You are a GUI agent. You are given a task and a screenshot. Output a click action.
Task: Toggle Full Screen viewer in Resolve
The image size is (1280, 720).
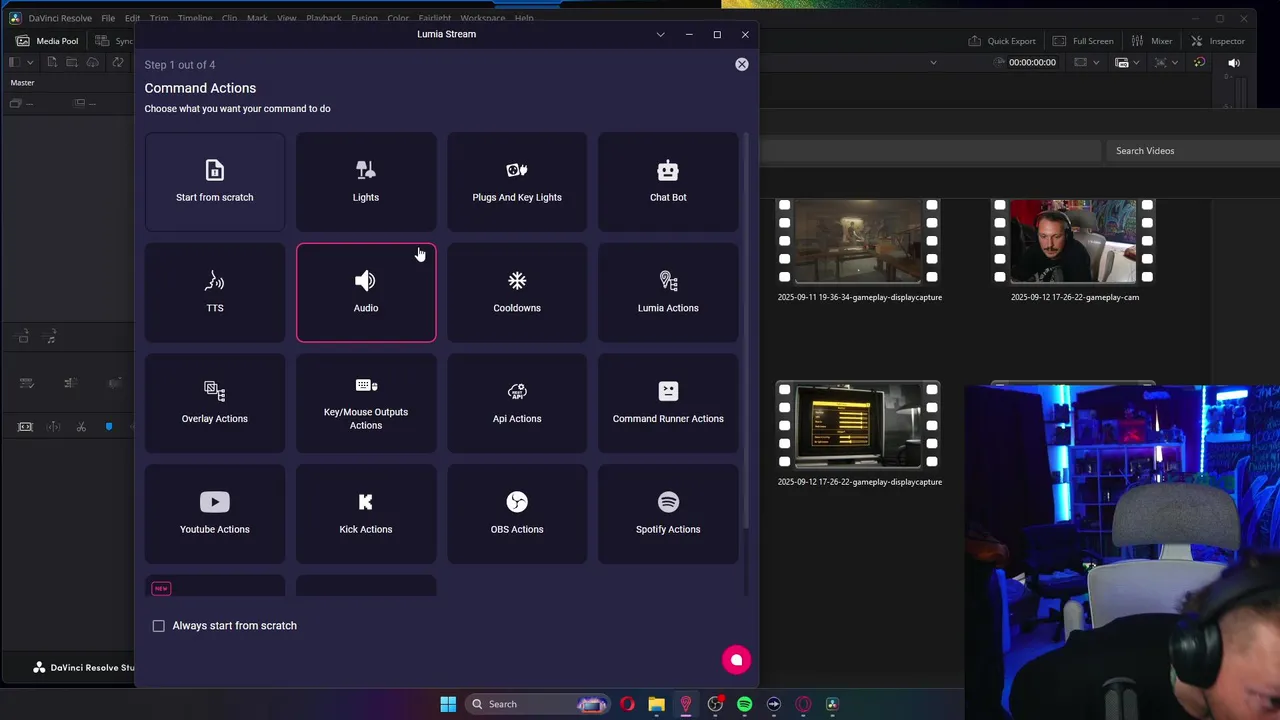tap(1083, 41)
